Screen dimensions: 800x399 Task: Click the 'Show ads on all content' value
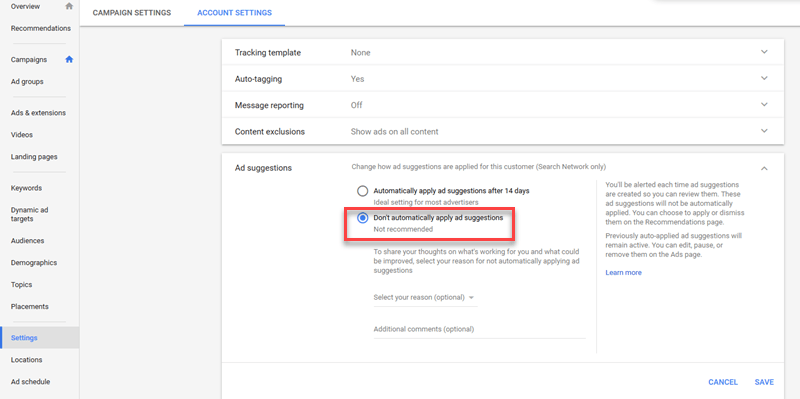point(394,132)
